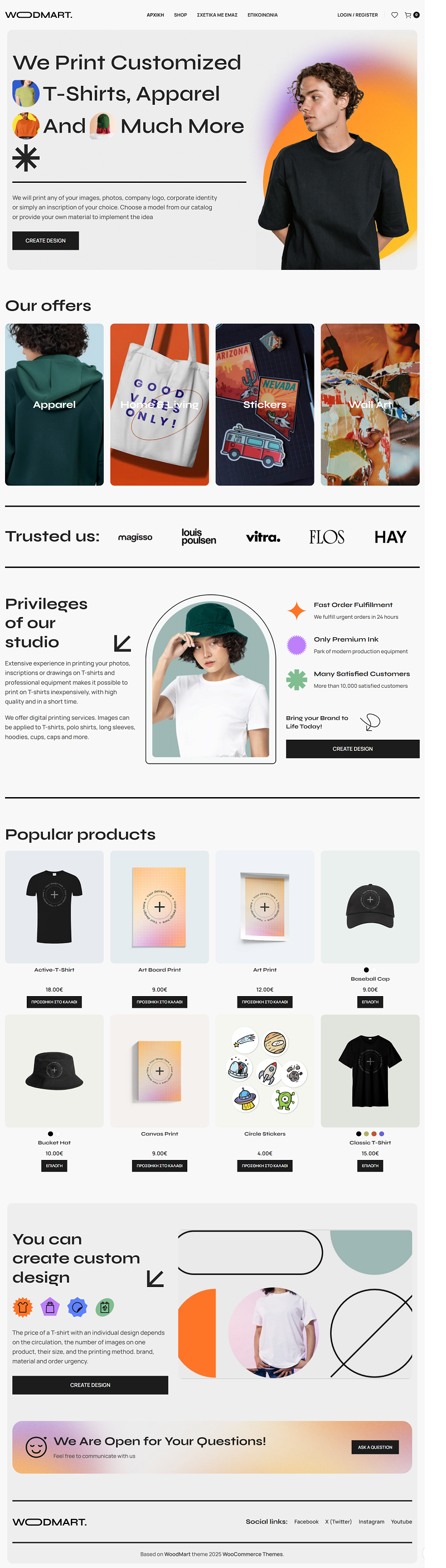Click the Login / Register link
The height and width of the screenshot is (1568, 446).
[357, 15]
